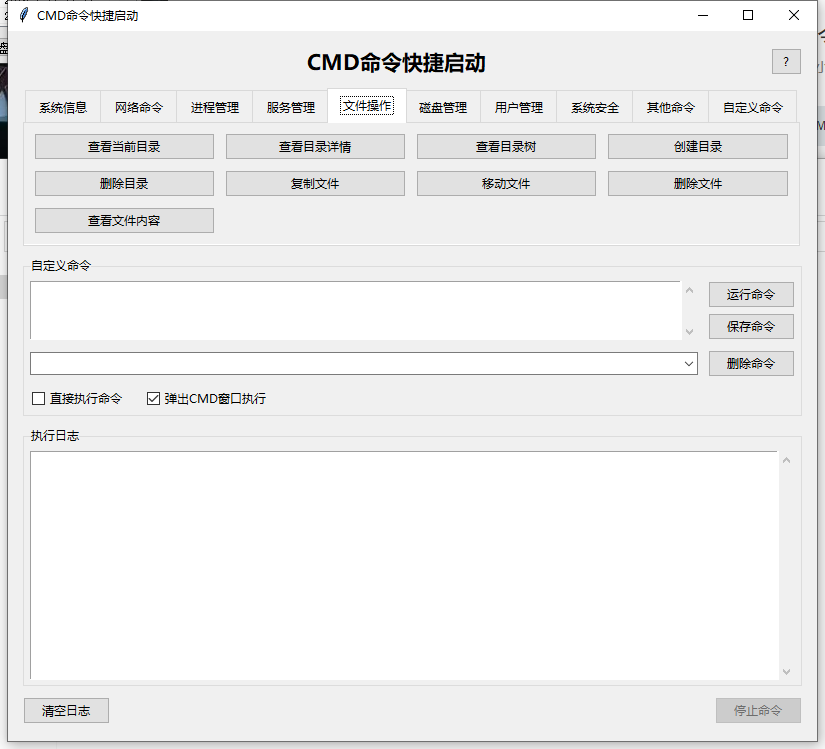
Task: Click the help question mark icon
Action: (786, 61)
